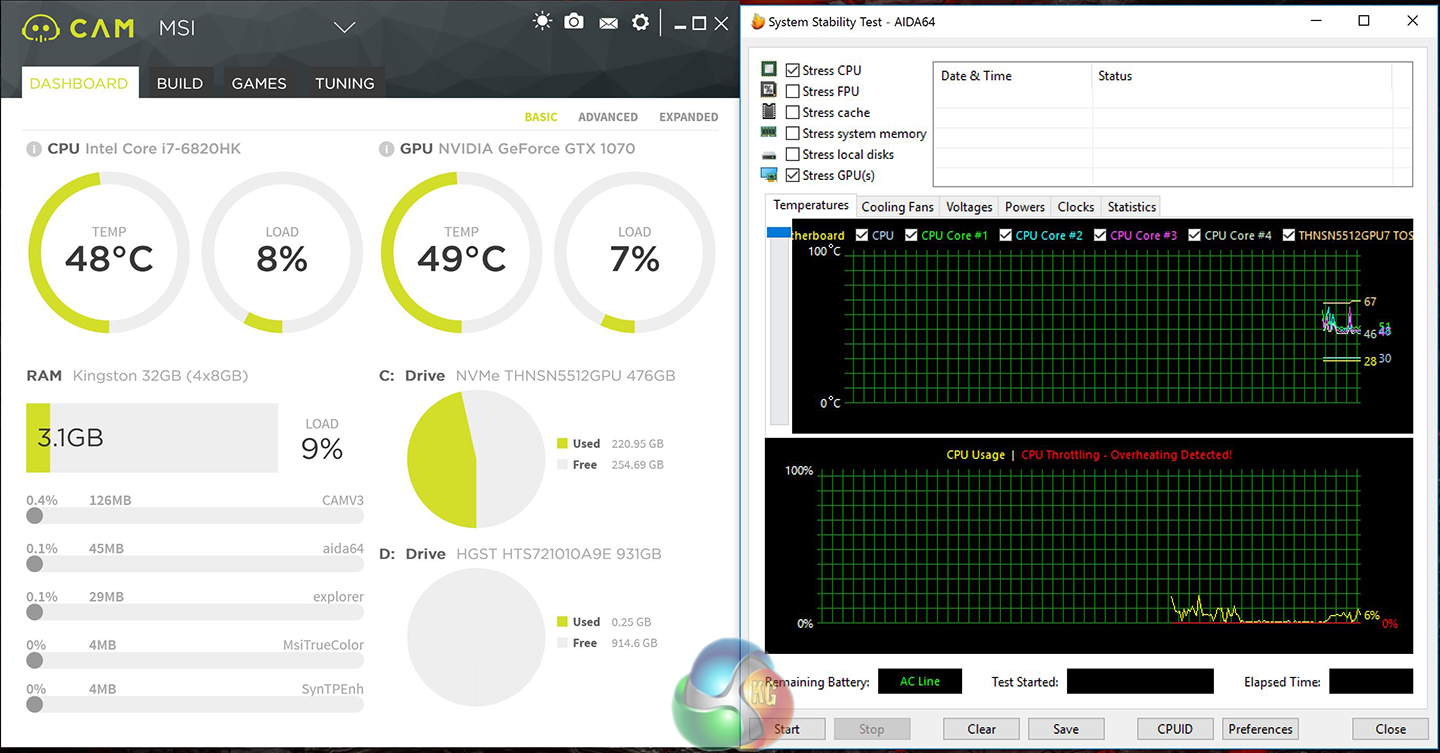
Task: Toggle the CPU Core #4 graph checkbox
Action: coord(1194,235)
